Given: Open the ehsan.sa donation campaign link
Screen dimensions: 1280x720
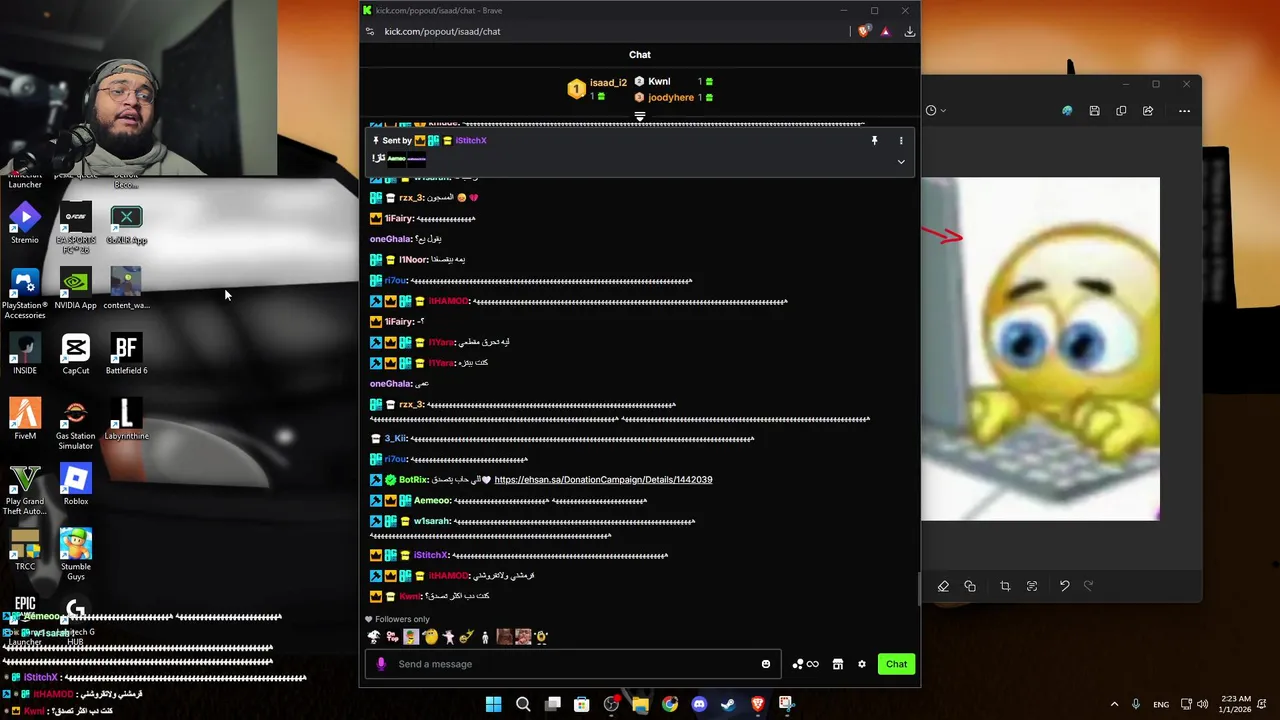Looking at the screenshot, I should (603, 480).
